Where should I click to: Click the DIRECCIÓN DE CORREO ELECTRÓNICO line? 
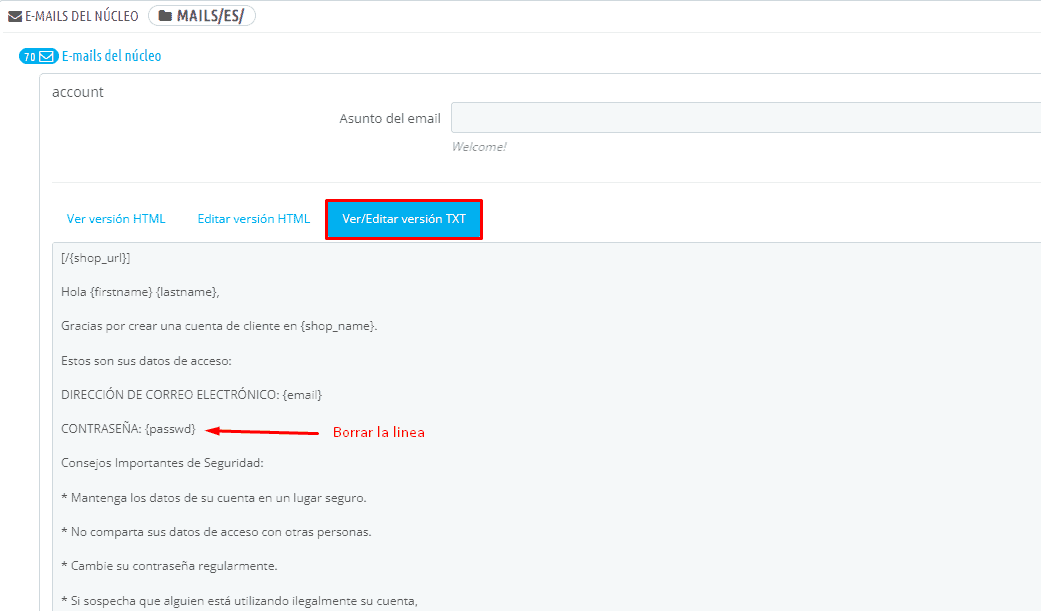click(x=191, y=395)
